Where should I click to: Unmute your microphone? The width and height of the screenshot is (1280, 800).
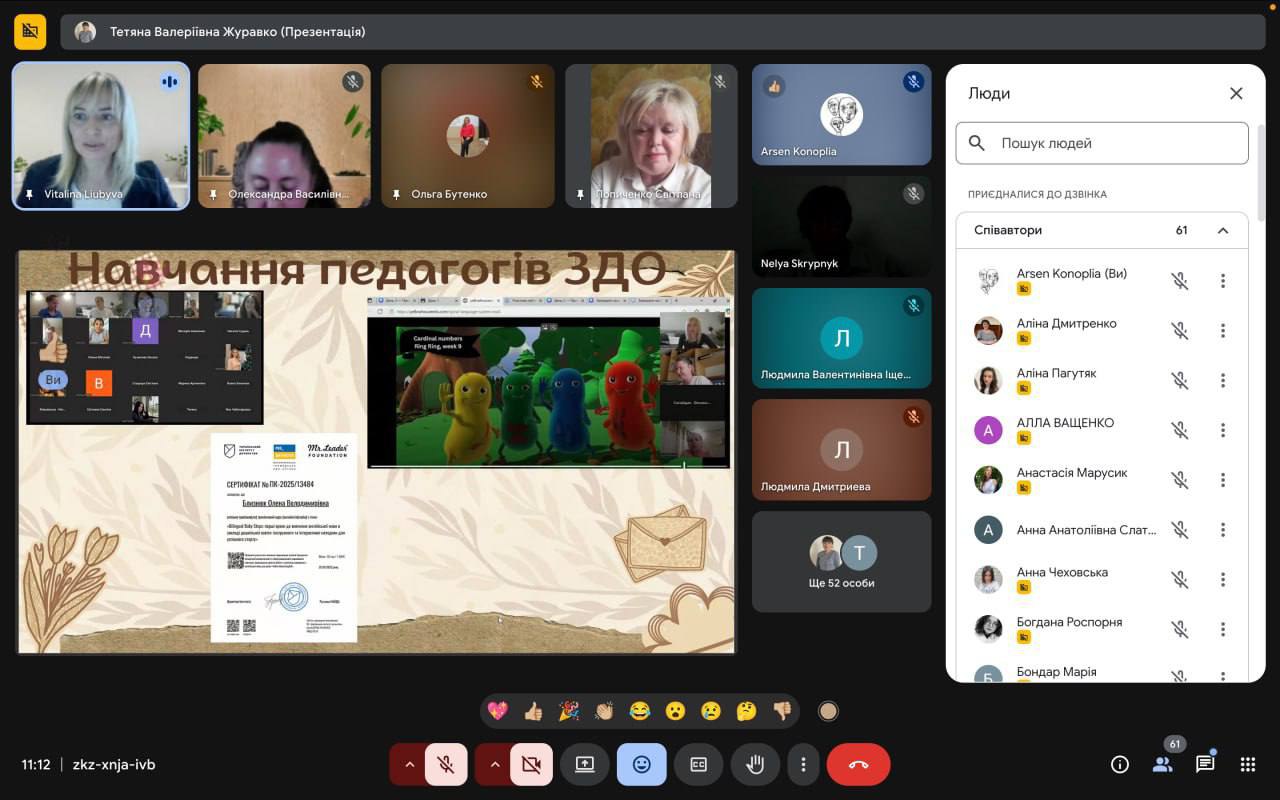[446, 765]
